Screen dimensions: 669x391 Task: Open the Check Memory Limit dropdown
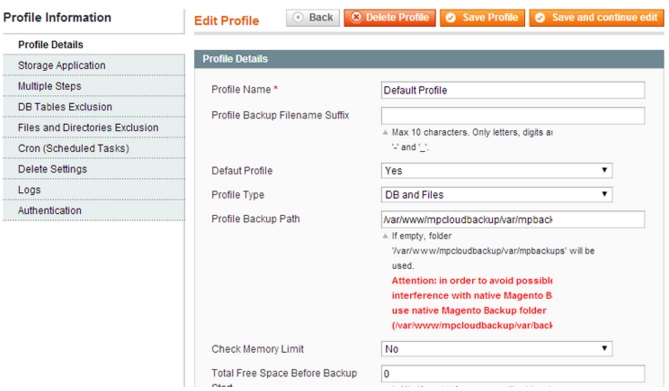(496, 349)
